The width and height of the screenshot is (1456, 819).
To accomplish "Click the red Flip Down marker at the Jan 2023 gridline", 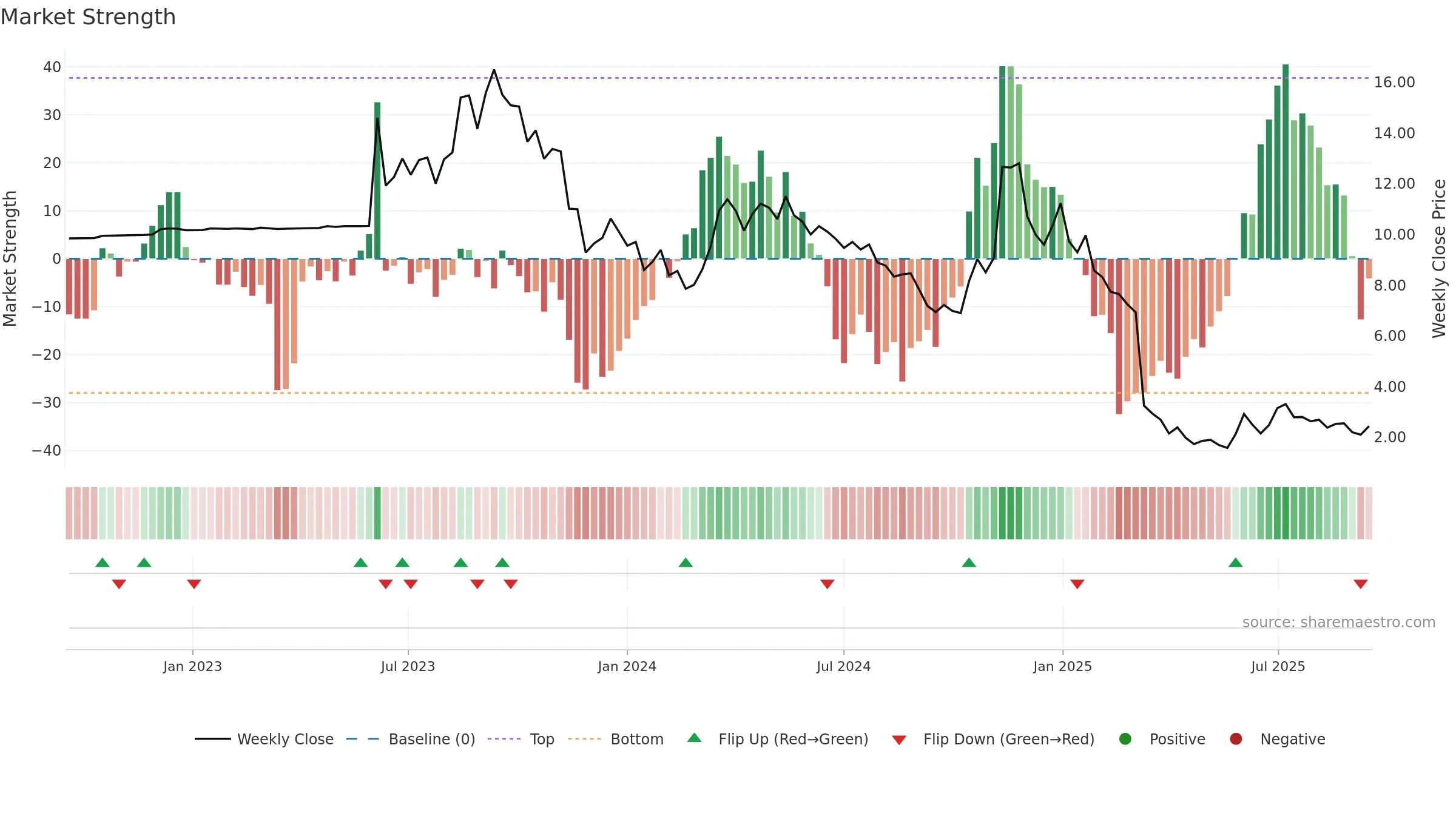I will [194, 584].
